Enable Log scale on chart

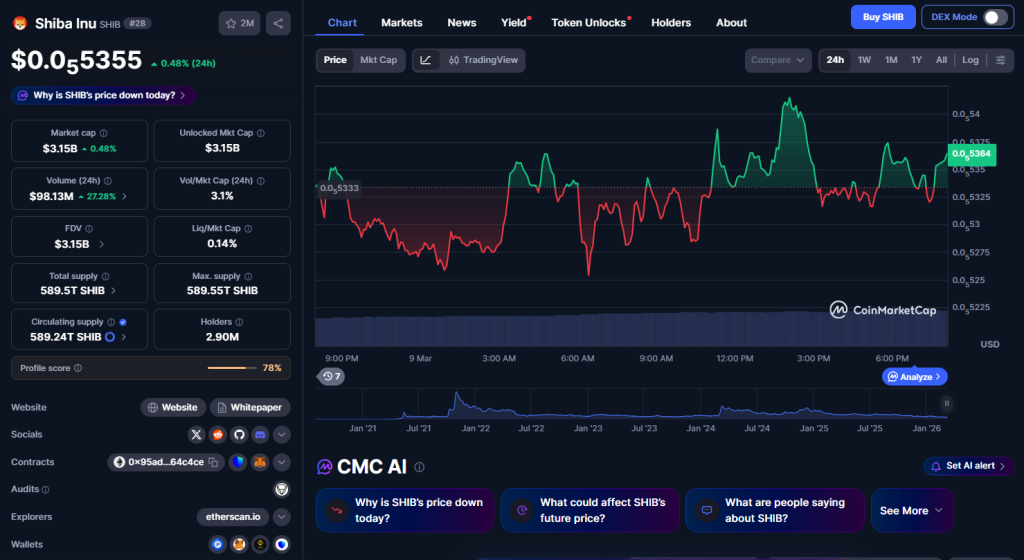(970, 60)
